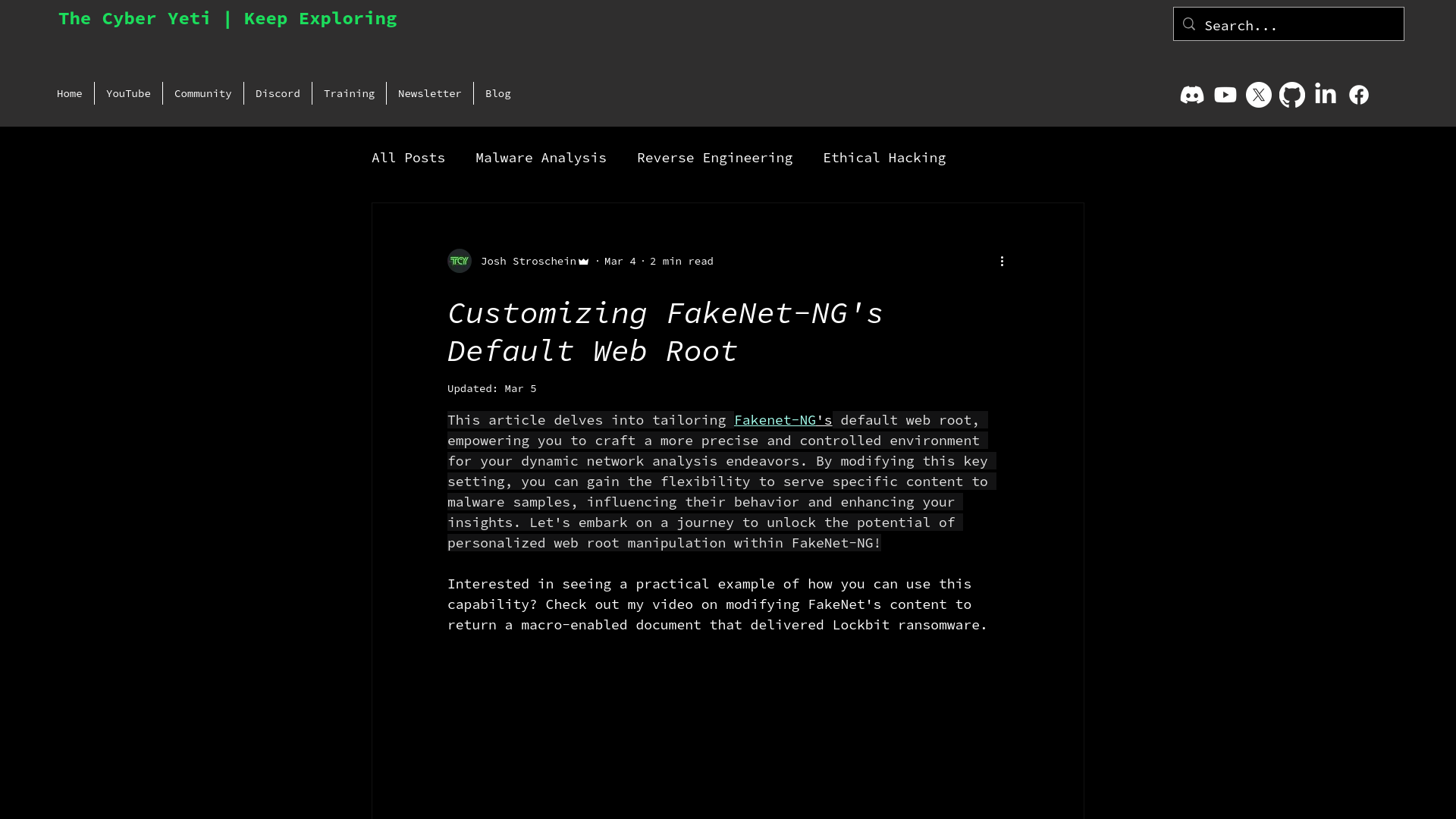1456x819 pixels.
Task: Go to the Home menu item
Action: [x=70, y=93]
